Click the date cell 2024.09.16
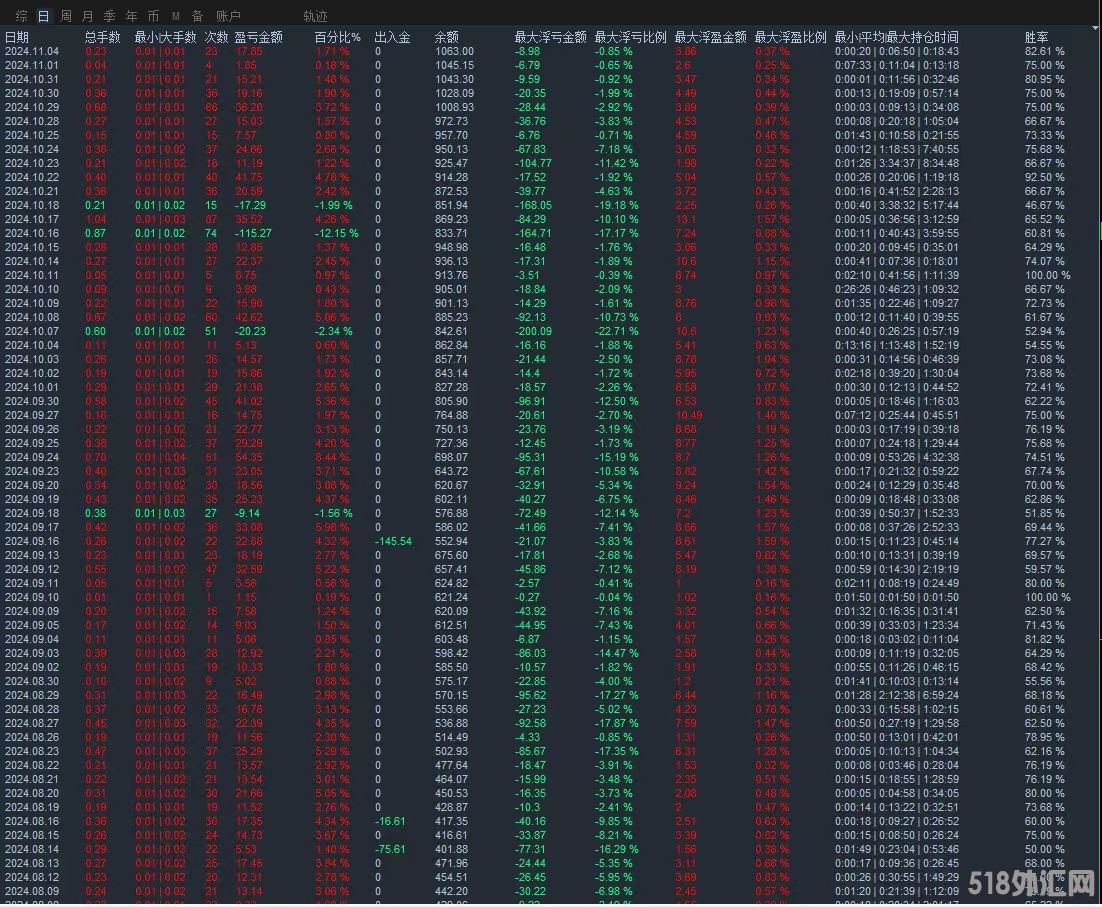 coord(32,541)
